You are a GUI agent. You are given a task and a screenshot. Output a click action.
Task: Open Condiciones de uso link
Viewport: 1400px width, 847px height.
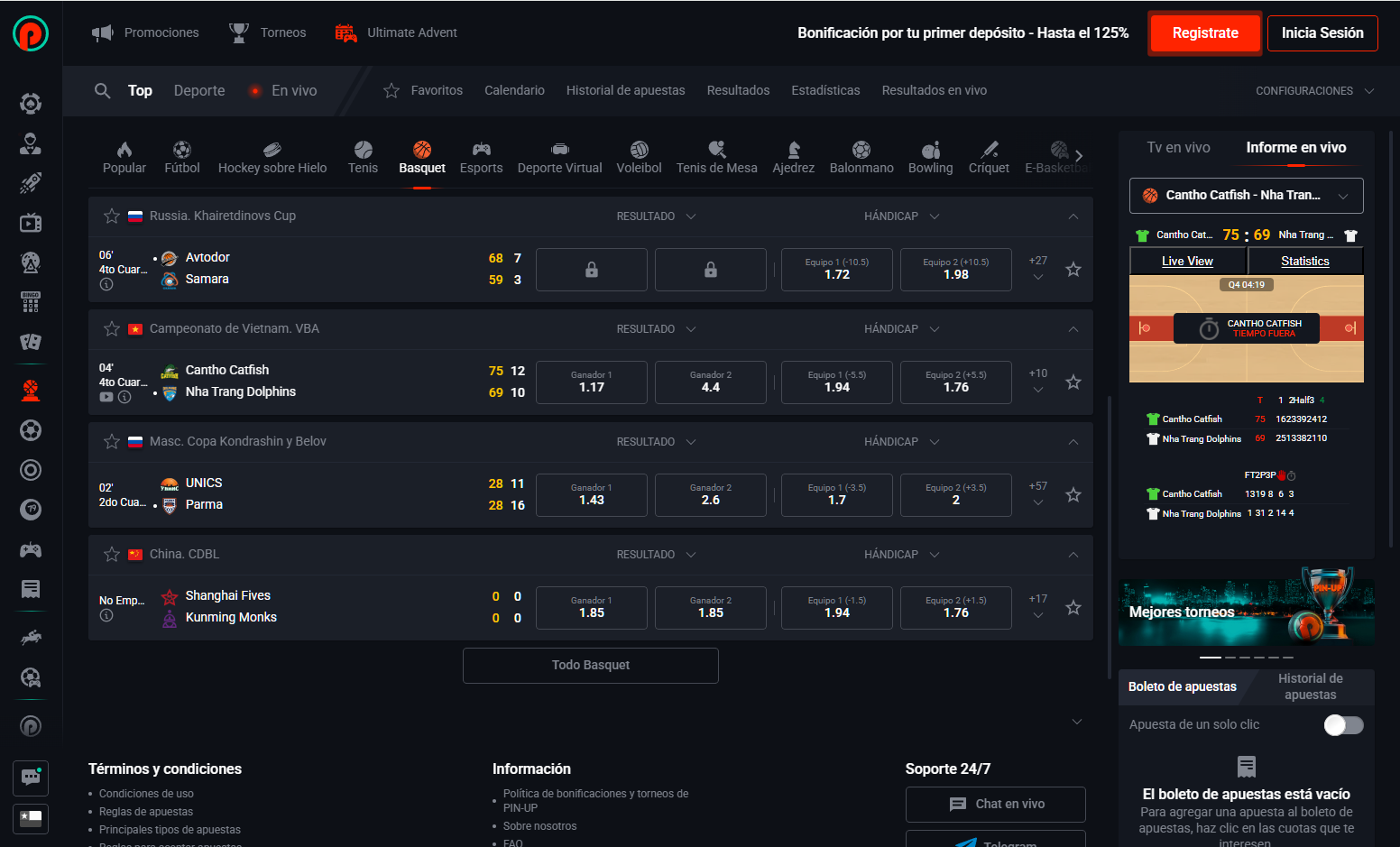(146, 794)
